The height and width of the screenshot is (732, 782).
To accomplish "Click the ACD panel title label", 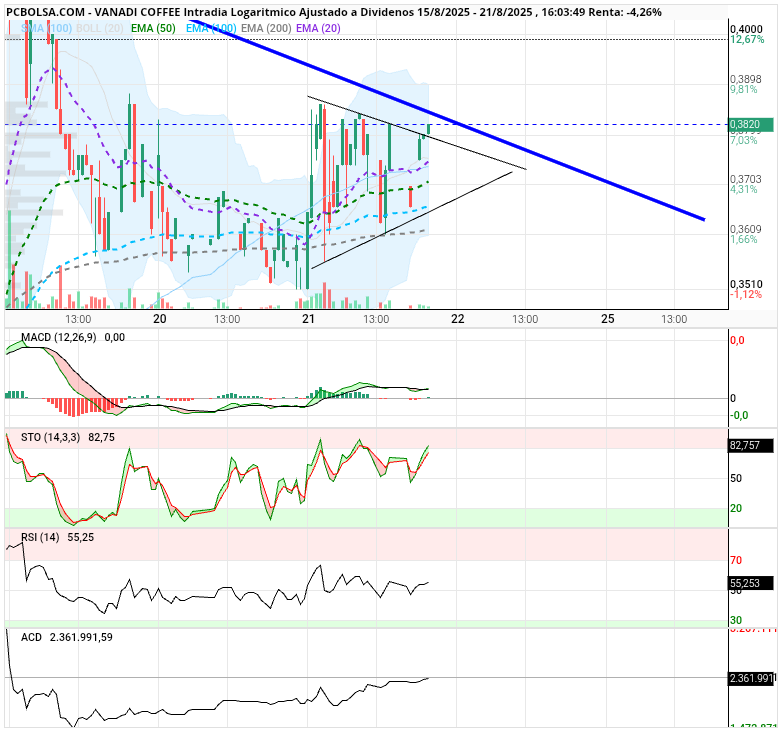I will pyautogui.click(x=31, y=637).
